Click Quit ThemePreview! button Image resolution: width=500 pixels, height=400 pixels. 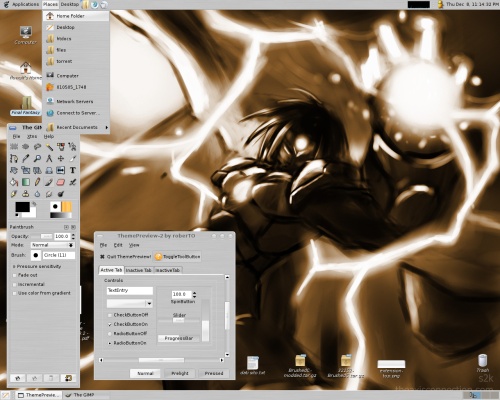click(x=125, y=257)
